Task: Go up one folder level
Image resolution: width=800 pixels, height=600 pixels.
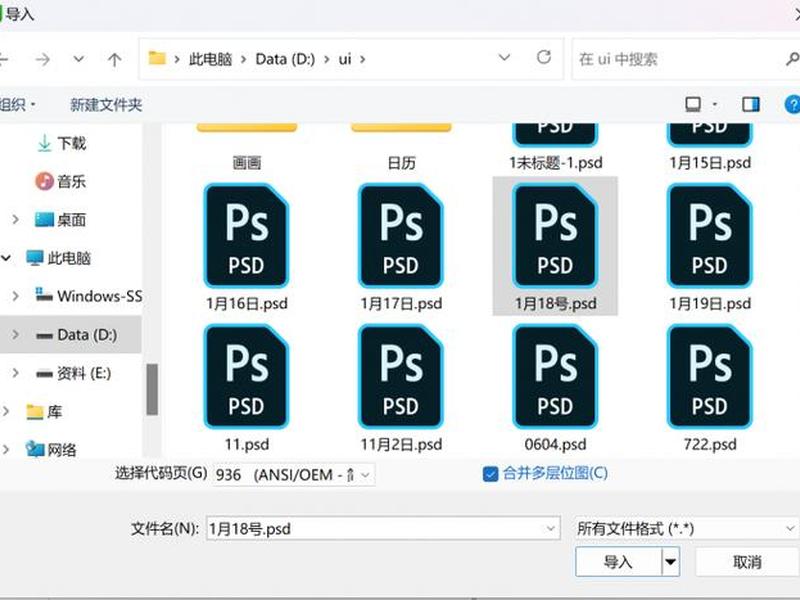Action: (x=114, y=60)
